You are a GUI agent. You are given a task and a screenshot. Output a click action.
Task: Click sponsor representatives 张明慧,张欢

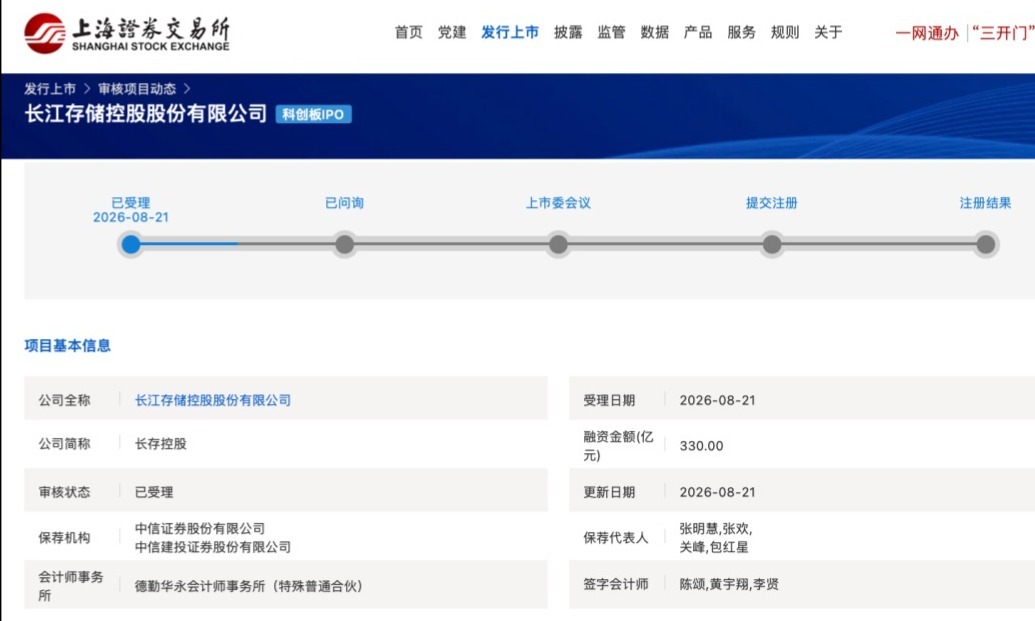[716, 529]
